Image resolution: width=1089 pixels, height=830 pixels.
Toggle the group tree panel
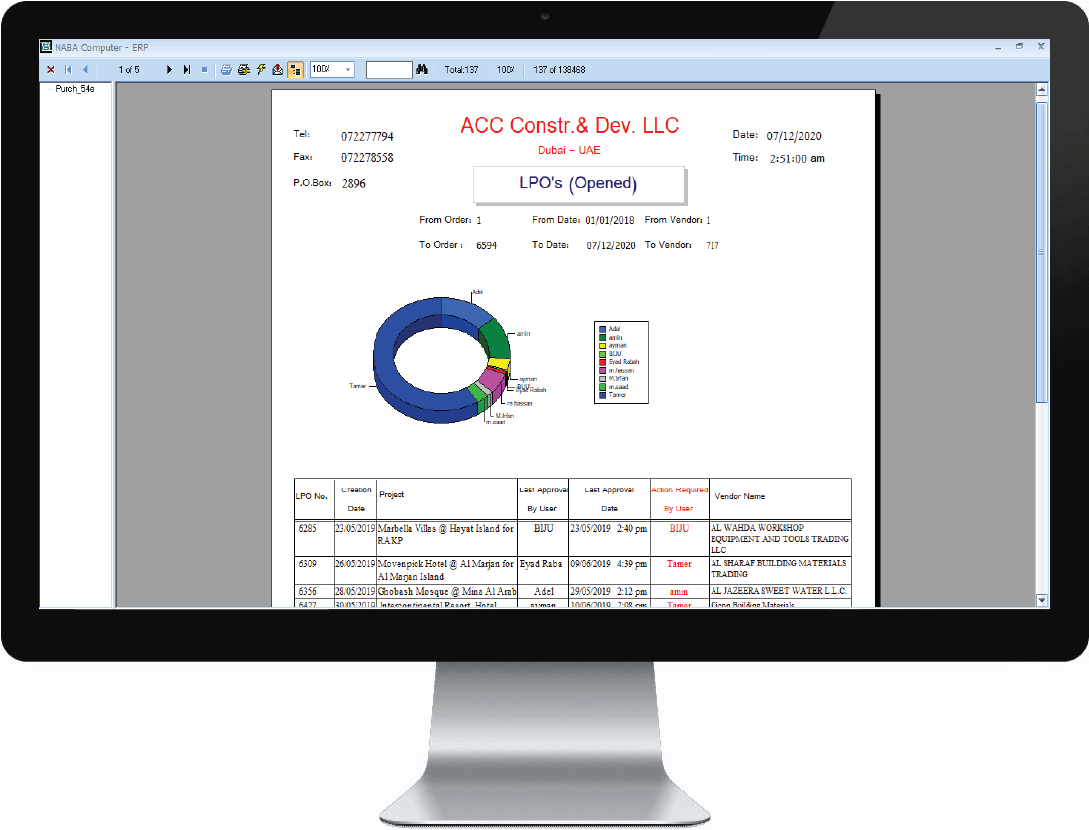(x=295, y=69)
